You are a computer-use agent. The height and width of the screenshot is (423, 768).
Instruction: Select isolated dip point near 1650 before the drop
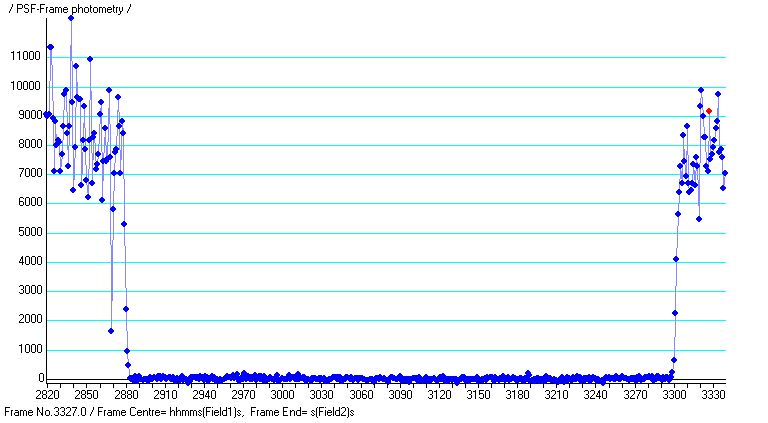pos(111,331)
